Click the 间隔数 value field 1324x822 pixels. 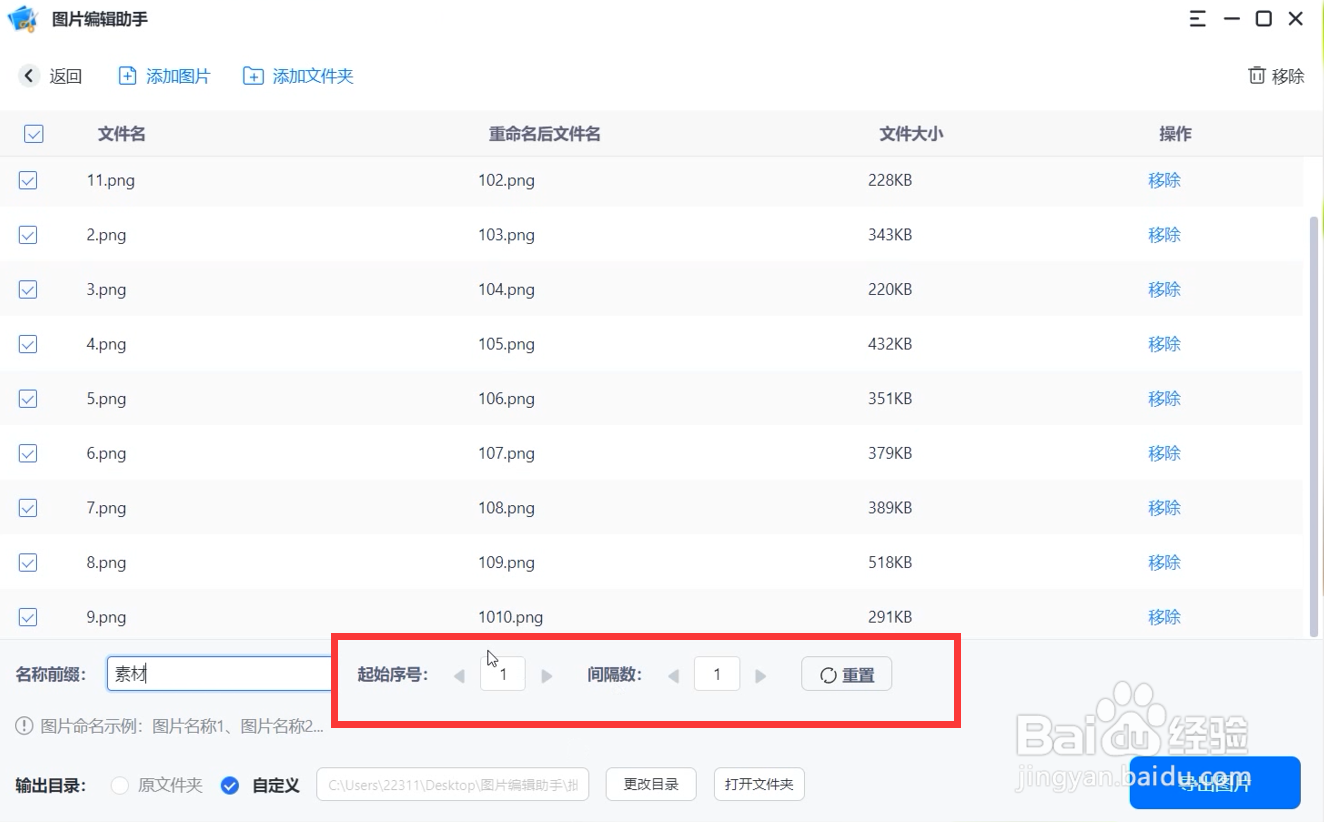[717, 674]
